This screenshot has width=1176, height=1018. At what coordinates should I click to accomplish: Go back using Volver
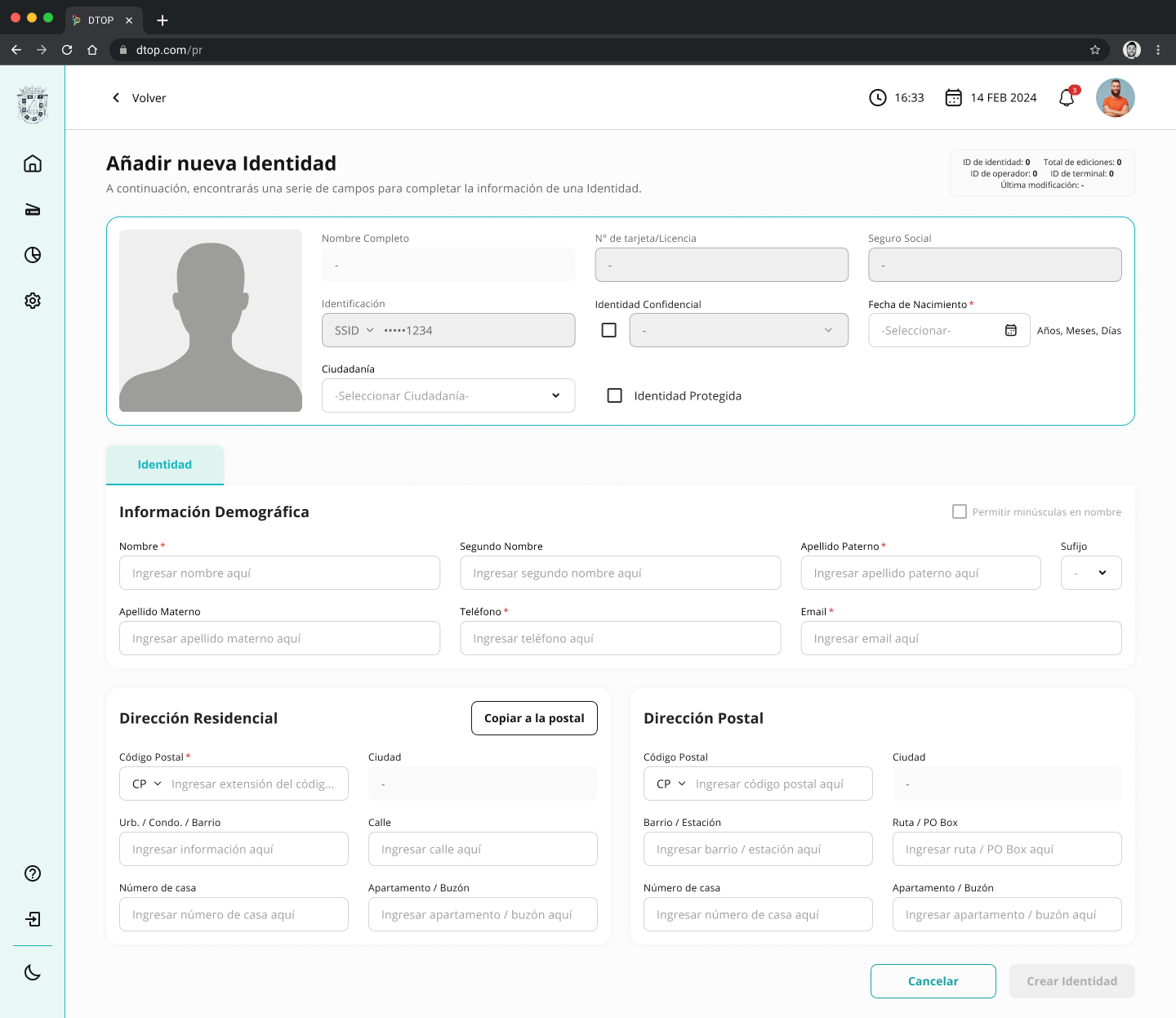pyautogui.click(x=139, y=98)
